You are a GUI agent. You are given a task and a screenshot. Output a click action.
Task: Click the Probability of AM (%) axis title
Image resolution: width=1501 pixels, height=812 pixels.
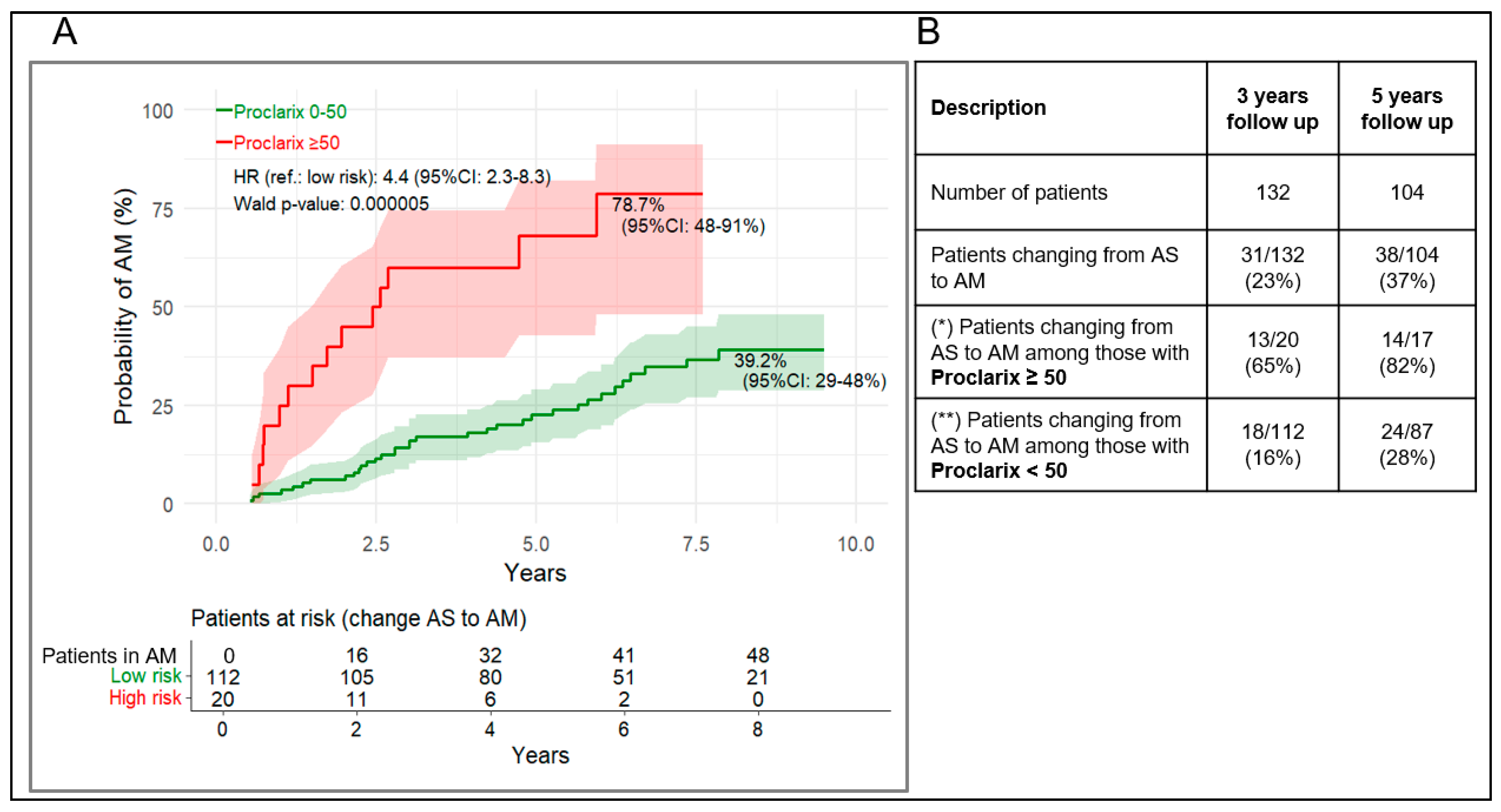coord(123,306)
